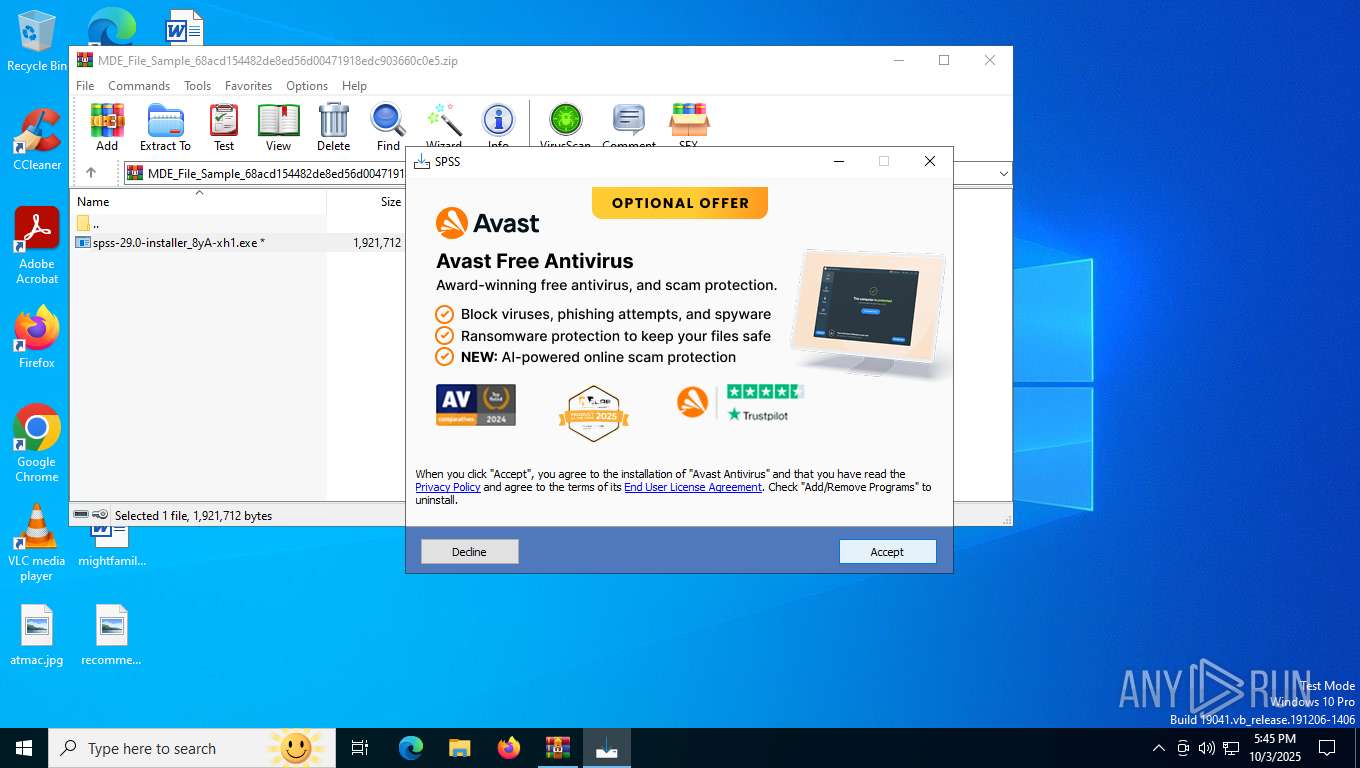This screenshot has height=768, width=1360.
Task: Select the parent folder '..' row
Action: [238, 223]
